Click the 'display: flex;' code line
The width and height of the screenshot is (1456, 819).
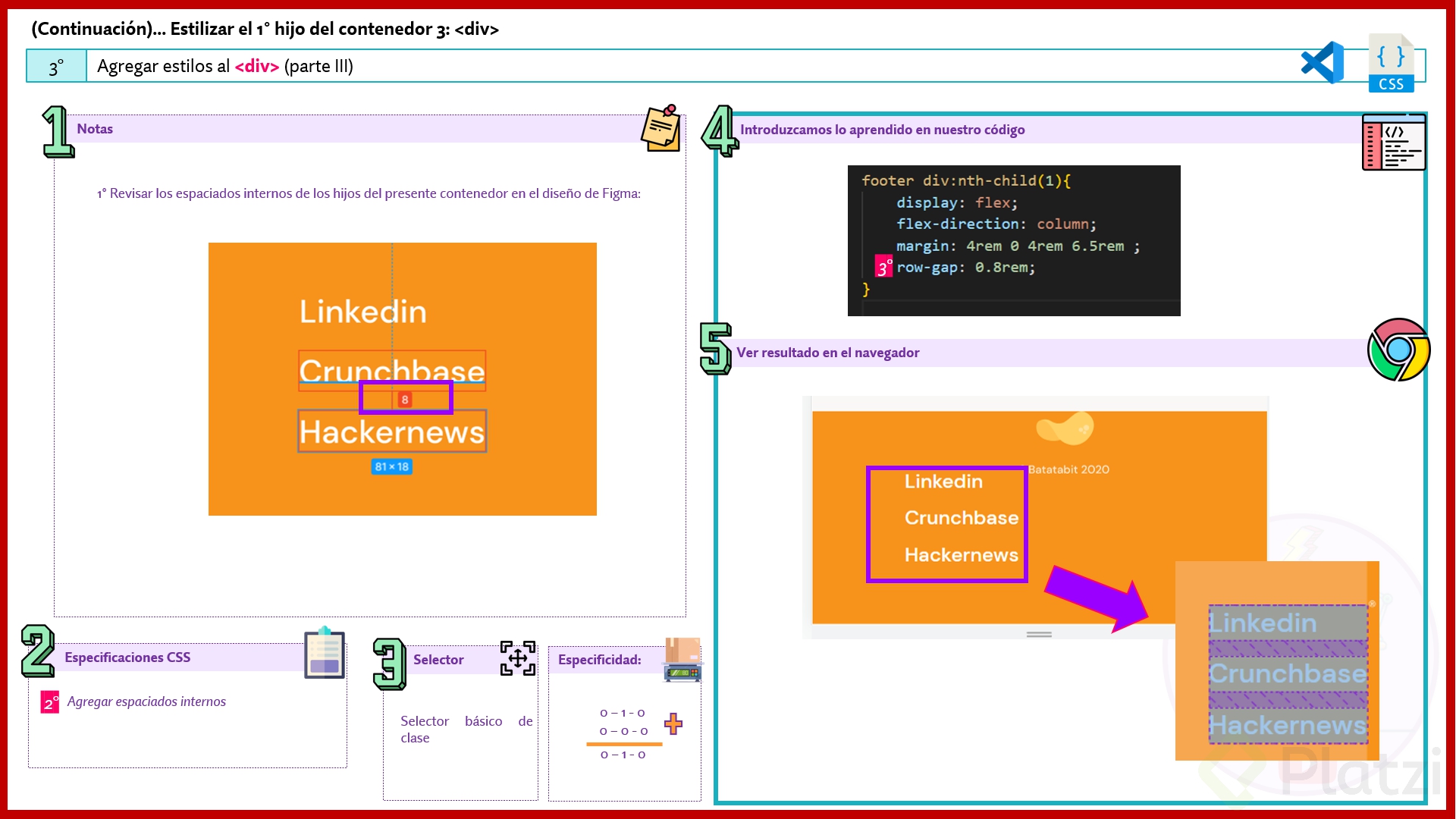(x=957, y=202)
